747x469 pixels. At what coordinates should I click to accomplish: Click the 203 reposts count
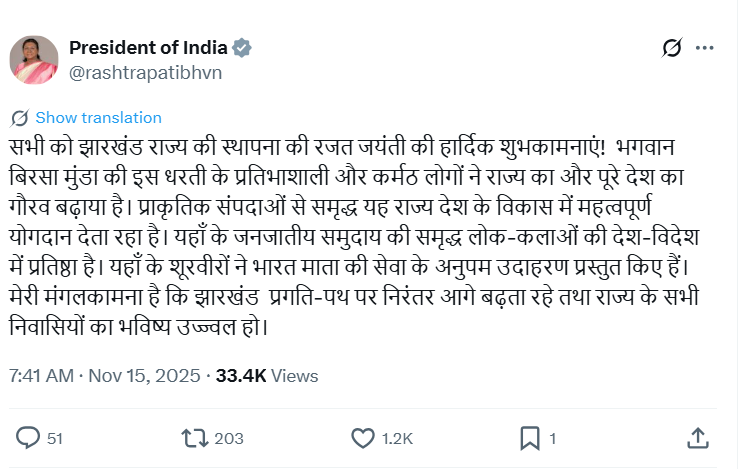pos(229,438)
